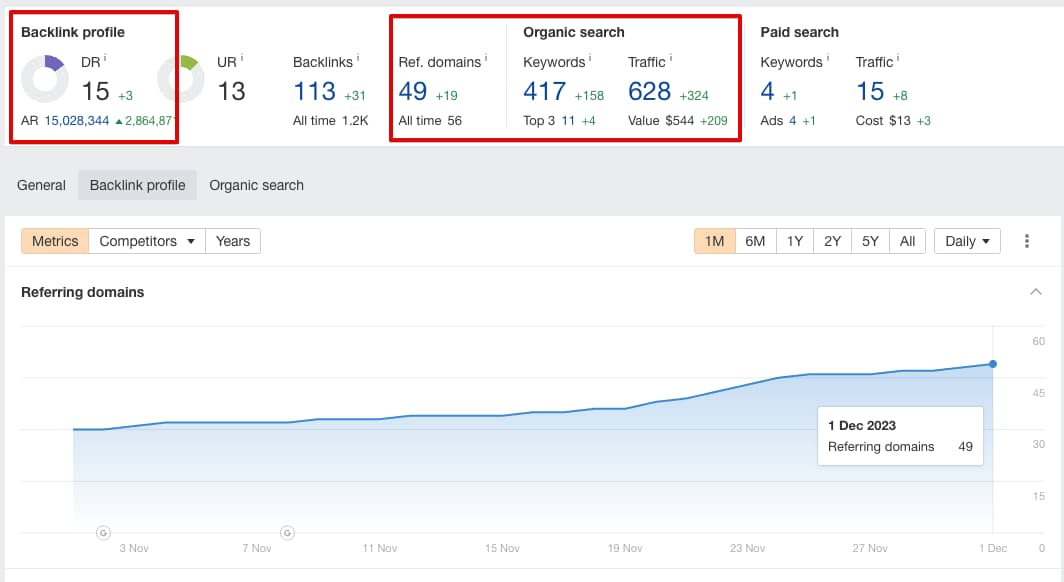Click the Google annotation marker near 7 Nov

coord(287,533)
